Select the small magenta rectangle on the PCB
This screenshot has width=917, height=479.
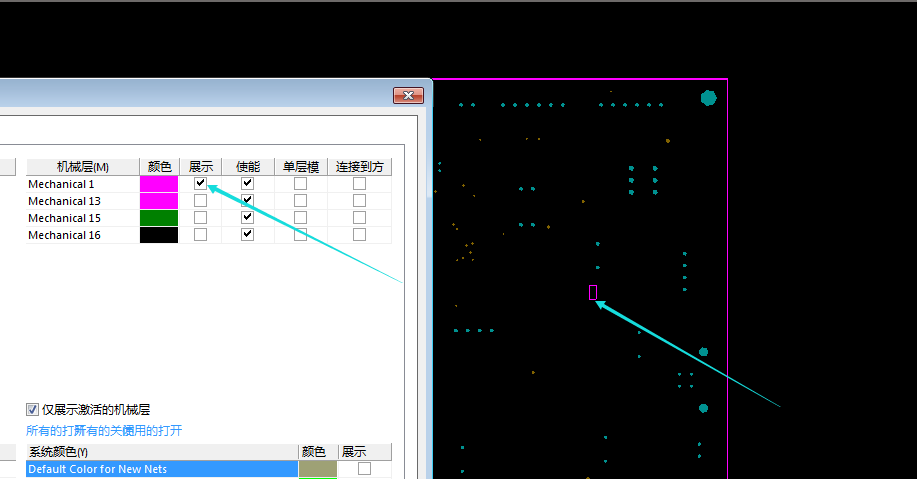[x=593, y=292]
